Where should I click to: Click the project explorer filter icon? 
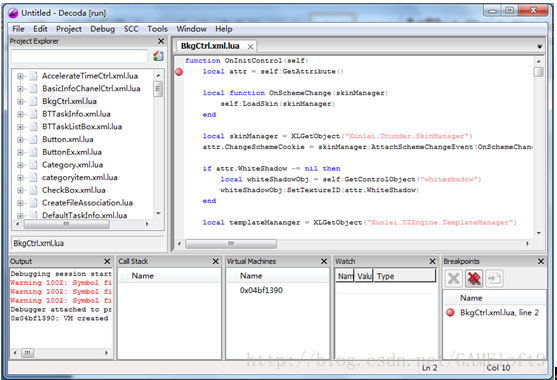pyautogui.click(x=158, y=56)
